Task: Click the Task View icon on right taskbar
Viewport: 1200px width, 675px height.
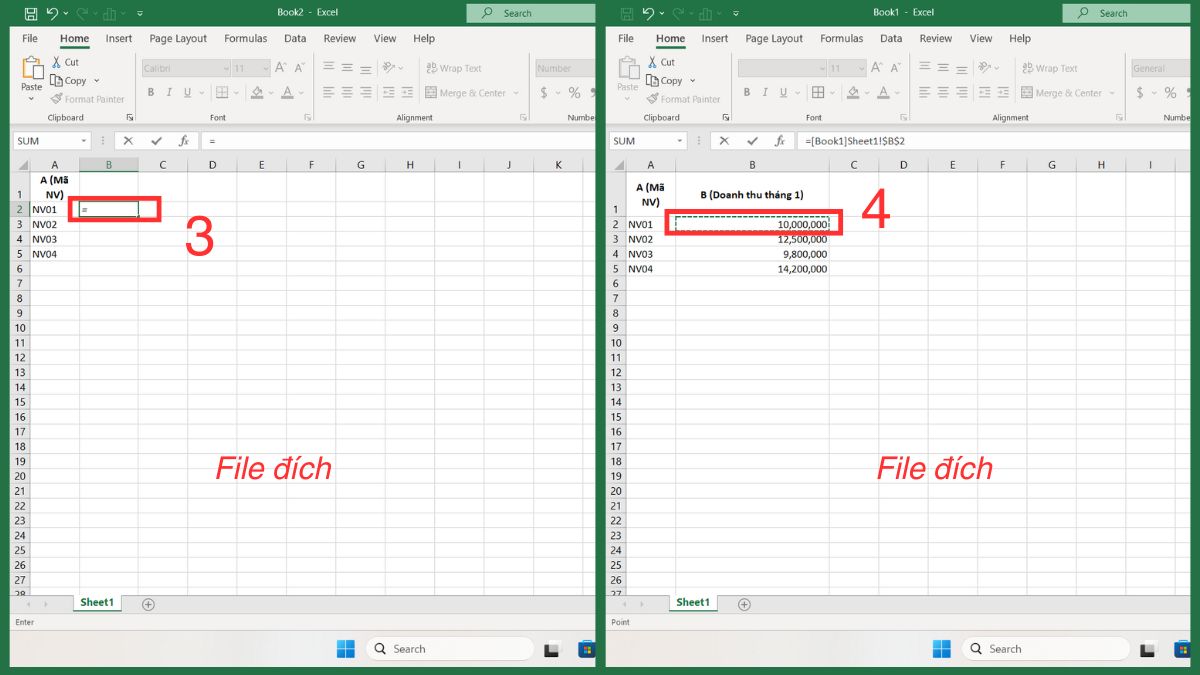Action: [x=1148, y=649]
